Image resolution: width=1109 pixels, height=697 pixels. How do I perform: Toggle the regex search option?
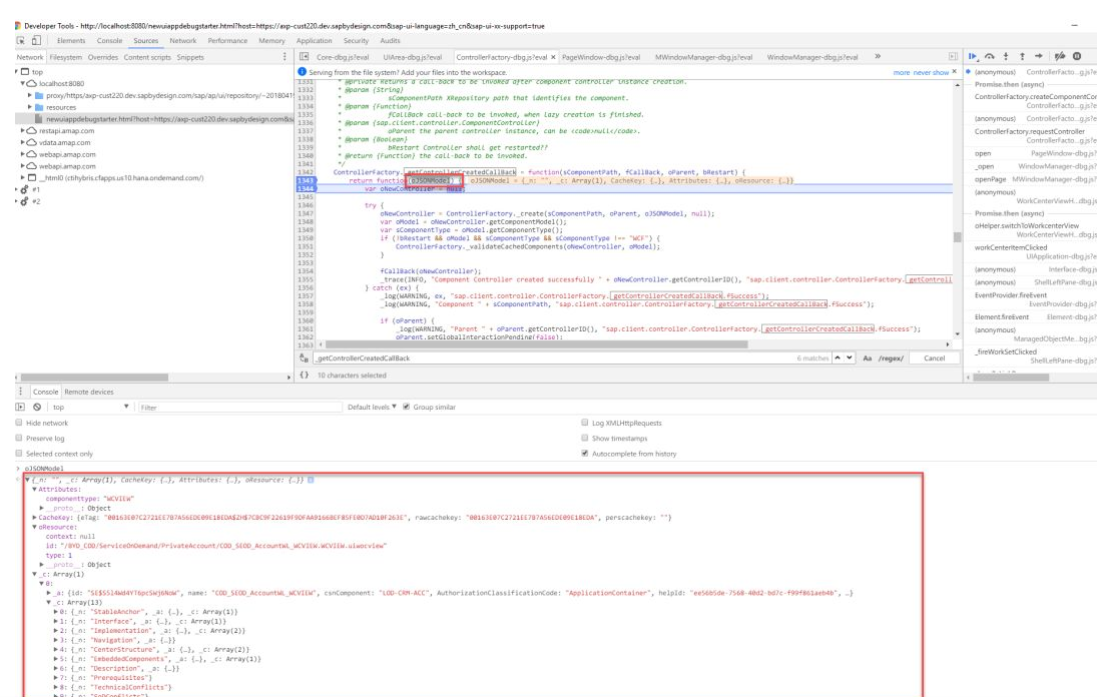(891, 358)
